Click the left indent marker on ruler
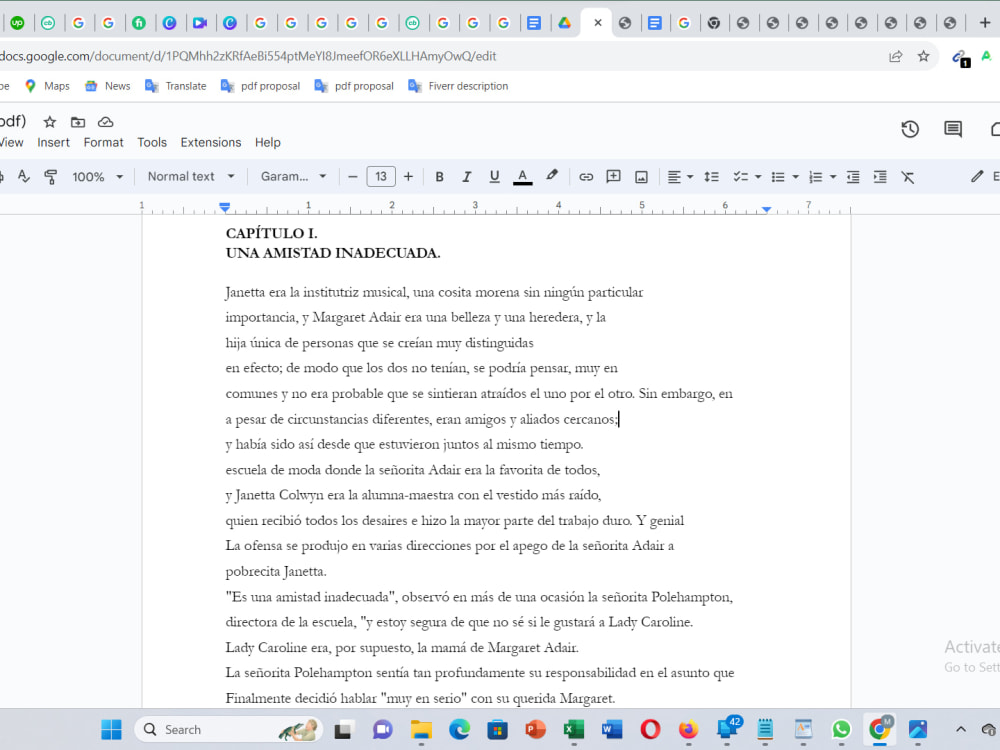 pos(224,207)
